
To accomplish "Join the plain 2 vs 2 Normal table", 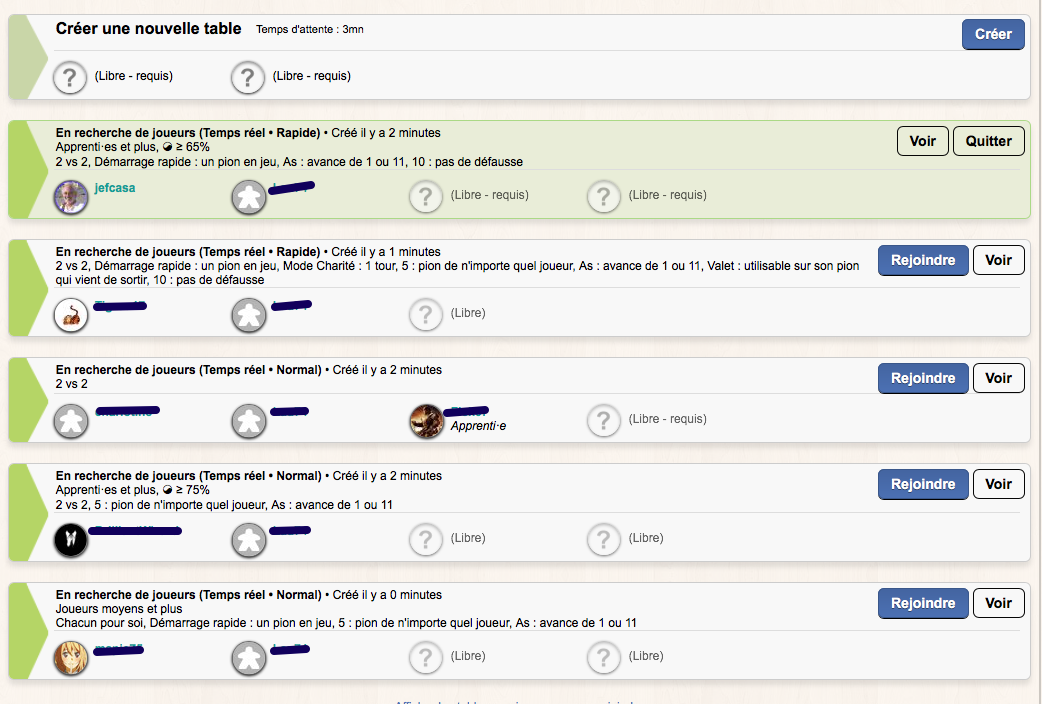I will pyautogui.click(x=923, y=378).
